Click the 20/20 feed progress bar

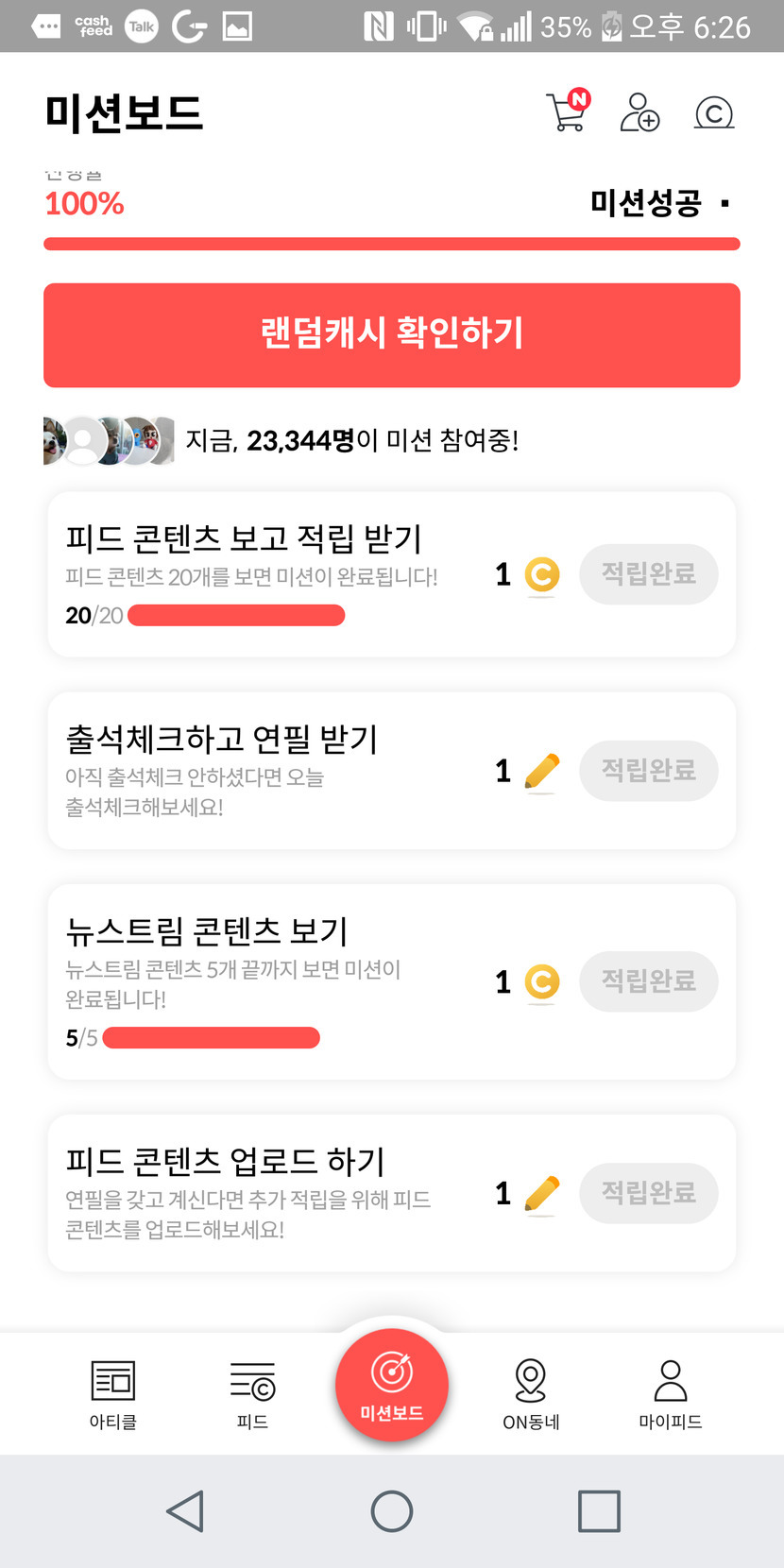(x=236, y=616)
